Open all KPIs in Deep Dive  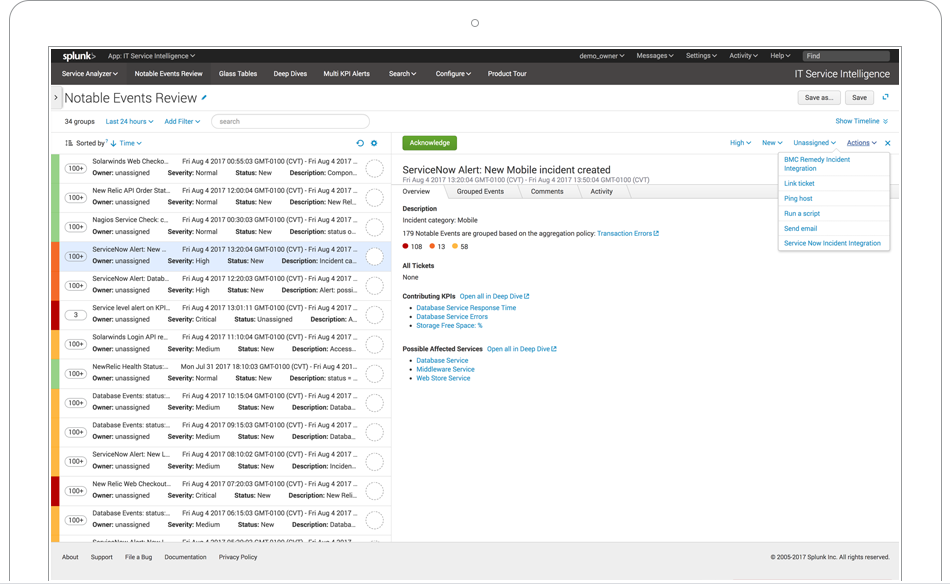tap(494, 296)
